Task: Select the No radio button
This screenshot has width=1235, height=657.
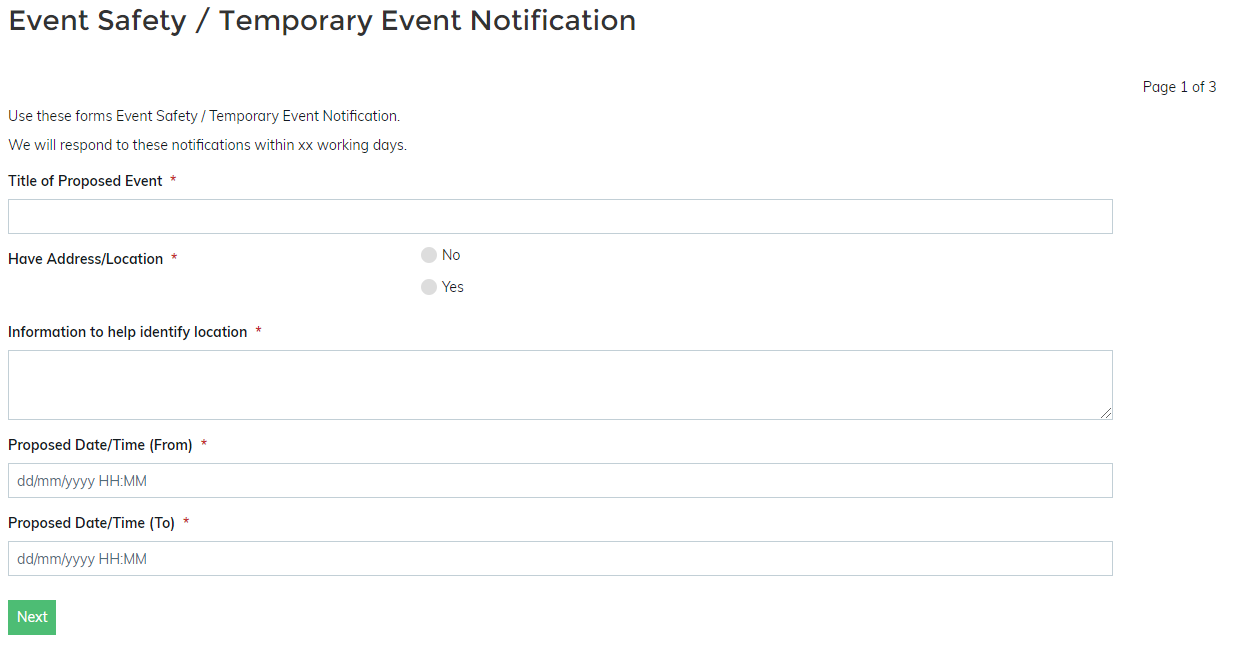Action: [x=429, y=255]
